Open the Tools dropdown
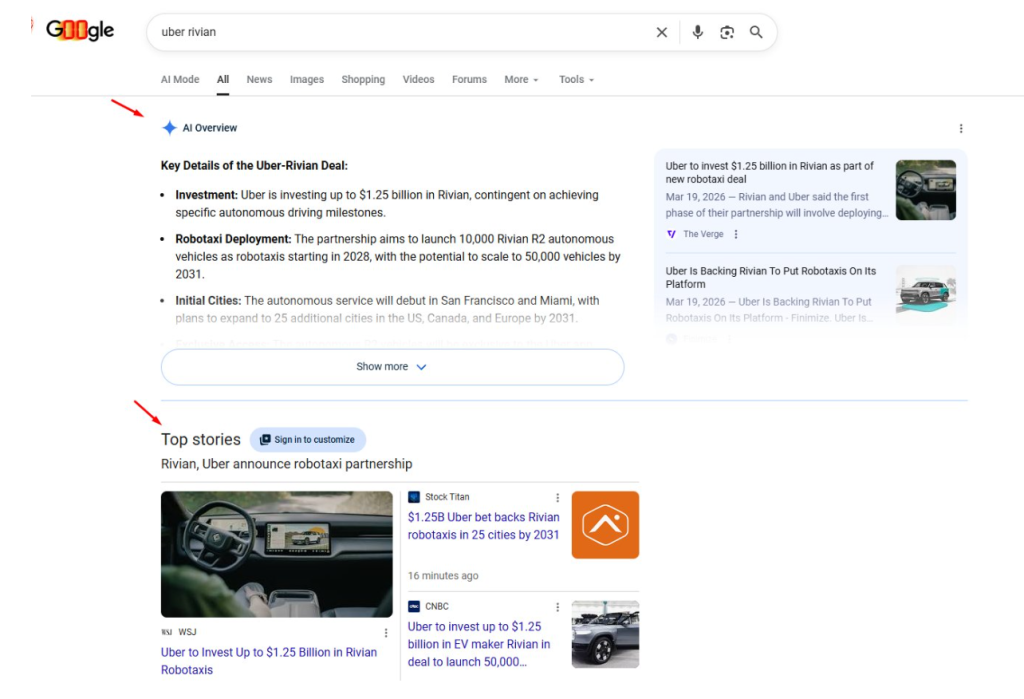 [x=576, y=79]
